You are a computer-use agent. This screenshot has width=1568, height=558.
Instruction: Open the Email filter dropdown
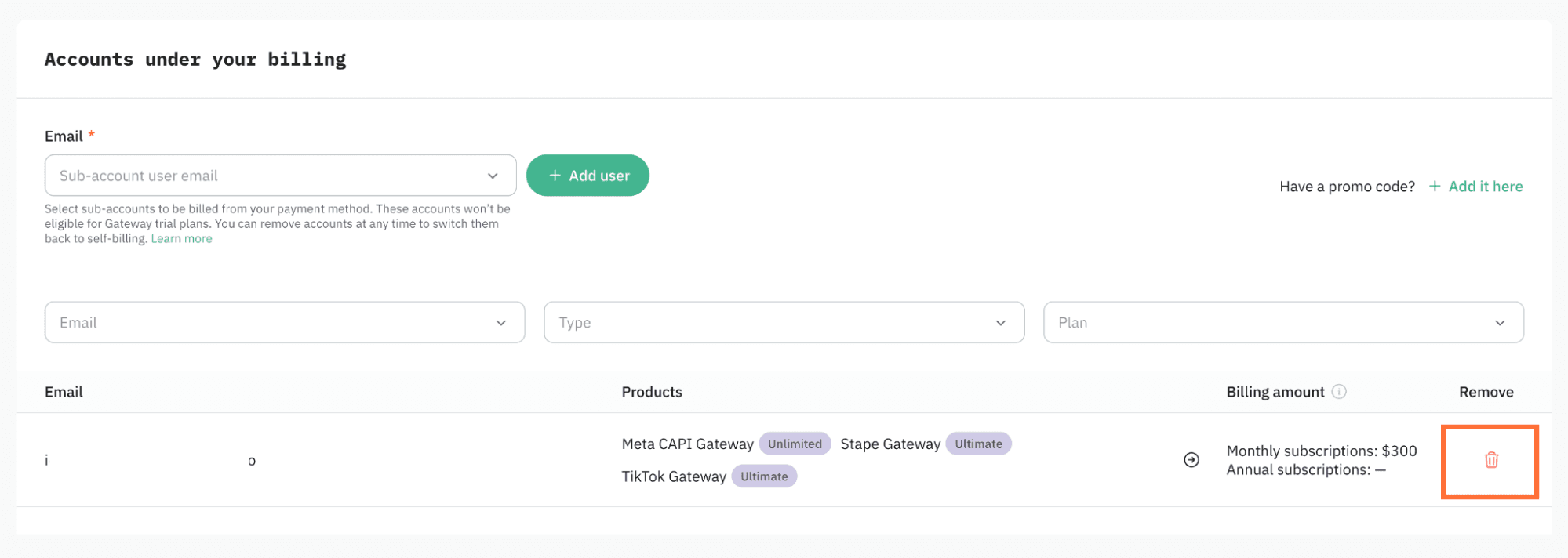285,322
